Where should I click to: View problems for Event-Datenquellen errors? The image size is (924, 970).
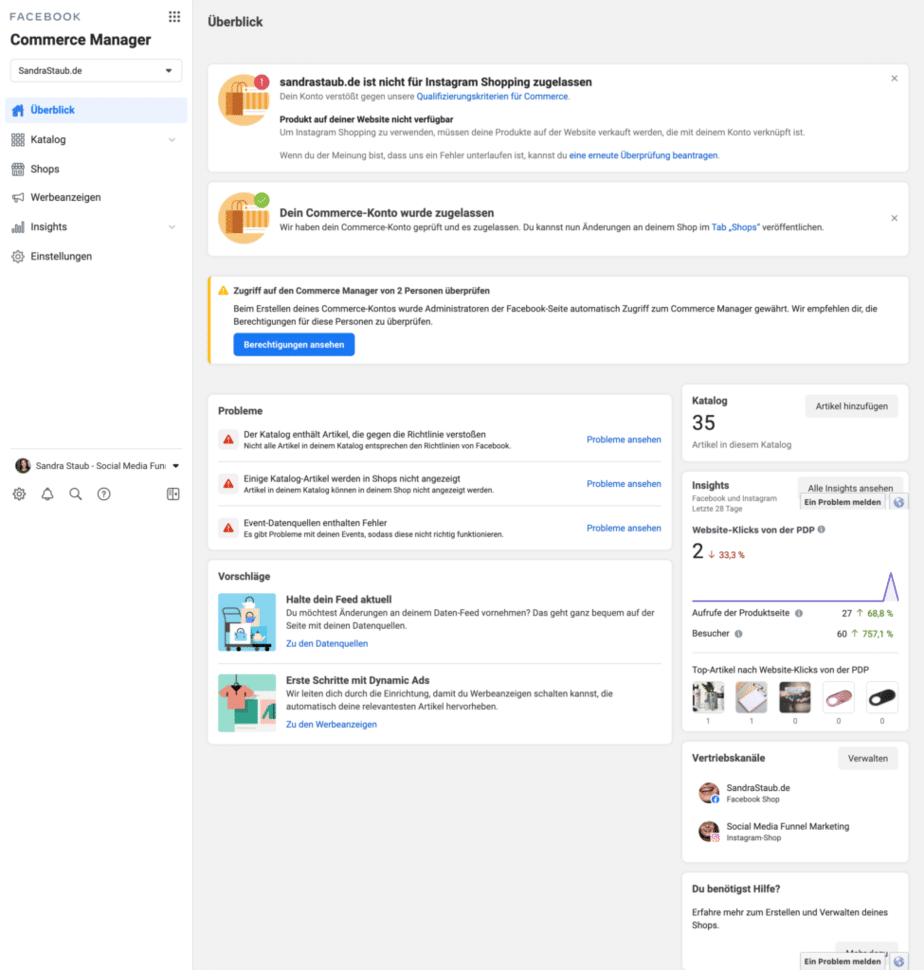[x=623, y=528]
